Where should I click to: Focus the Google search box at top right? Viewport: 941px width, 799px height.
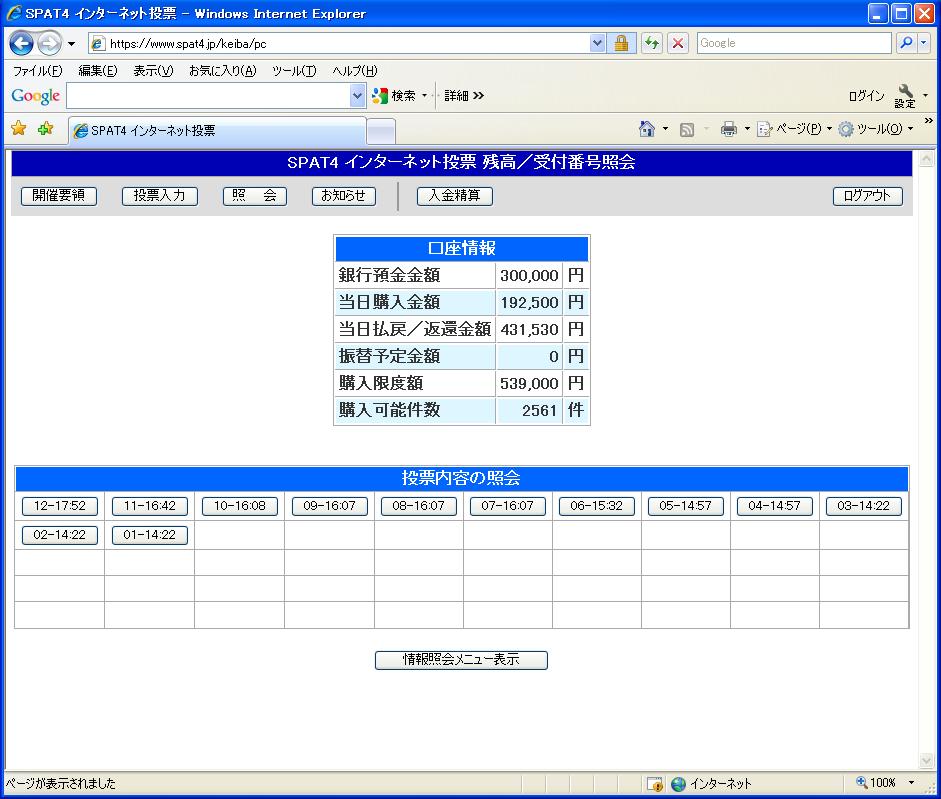click(793, 43)
